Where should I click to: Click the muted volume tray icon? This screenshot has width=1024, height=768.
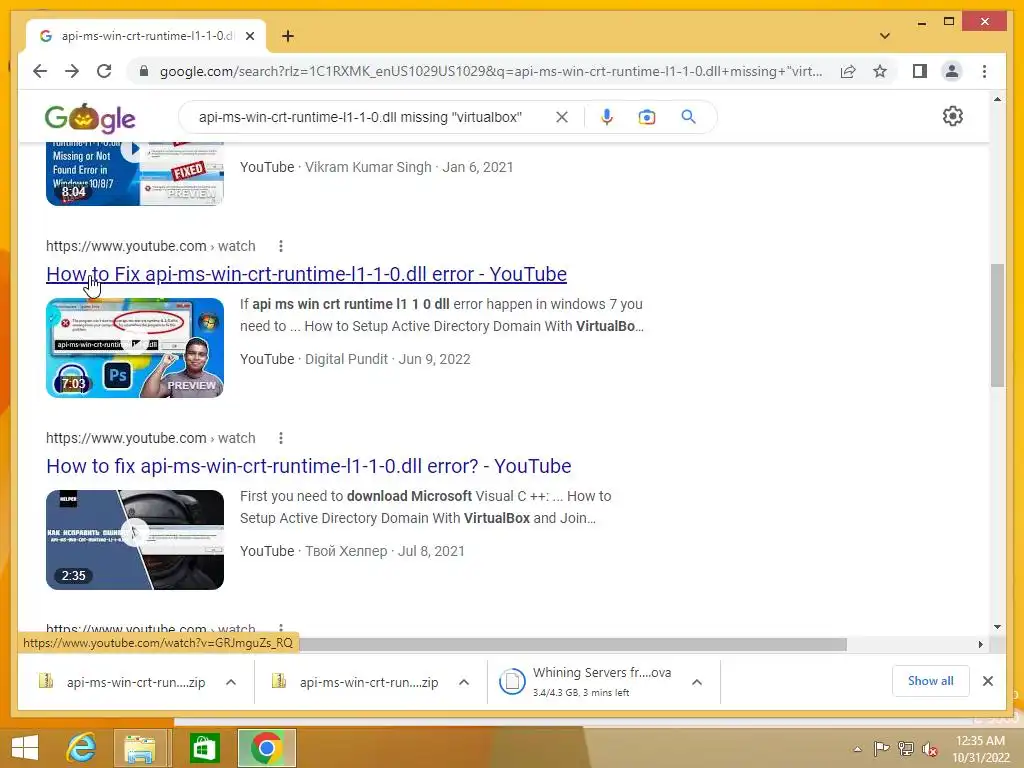pos(929,749)
